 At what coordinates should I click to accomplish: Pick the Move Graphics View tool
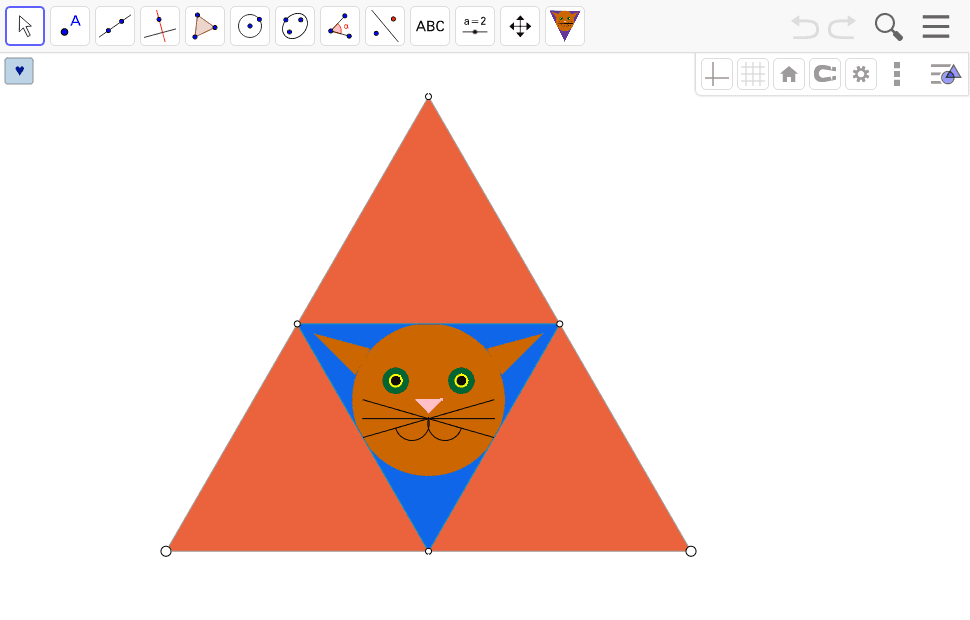pyautogui.click(x=520, y=26)
